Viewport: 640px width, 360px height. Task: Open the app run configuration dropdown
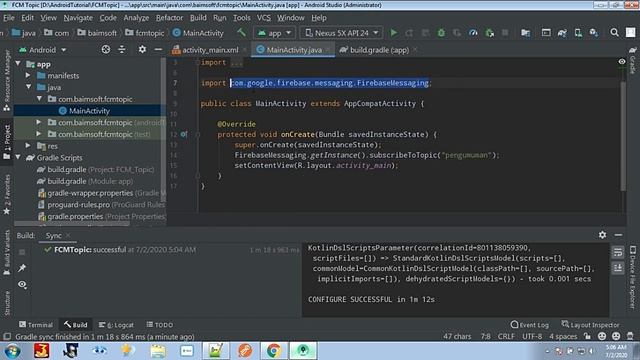(274, 33)
